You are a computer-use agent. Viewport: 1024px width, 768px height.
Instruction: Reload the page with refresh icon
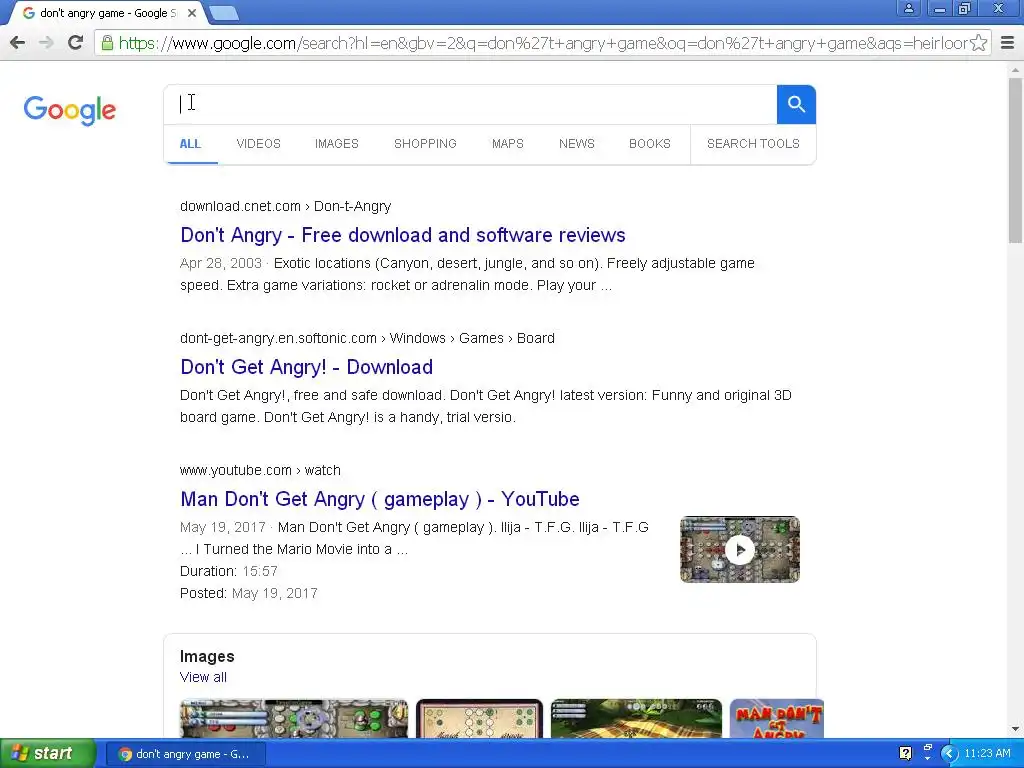click(75, 43)
